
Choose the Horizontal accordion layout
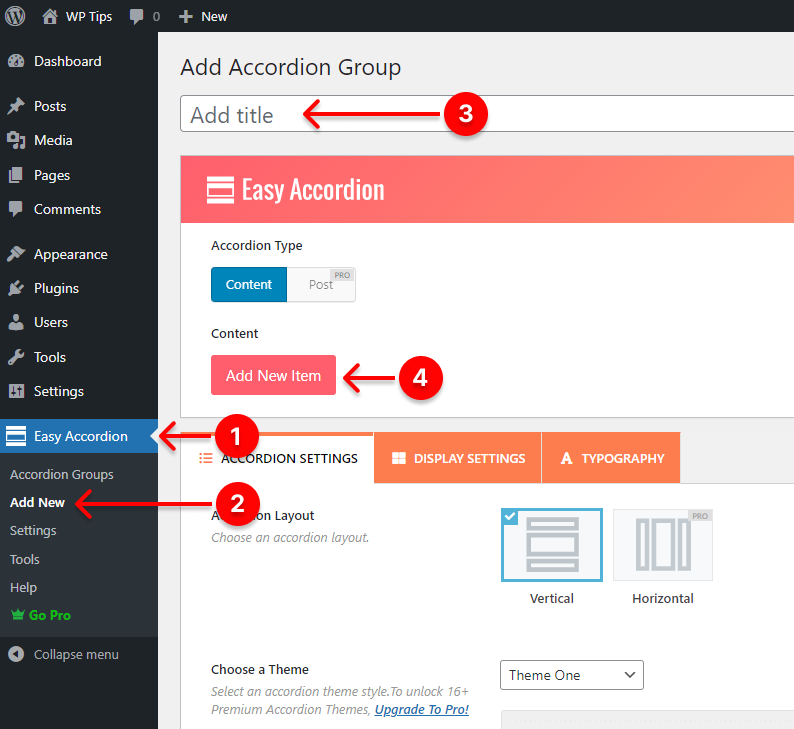click(662, 545)
